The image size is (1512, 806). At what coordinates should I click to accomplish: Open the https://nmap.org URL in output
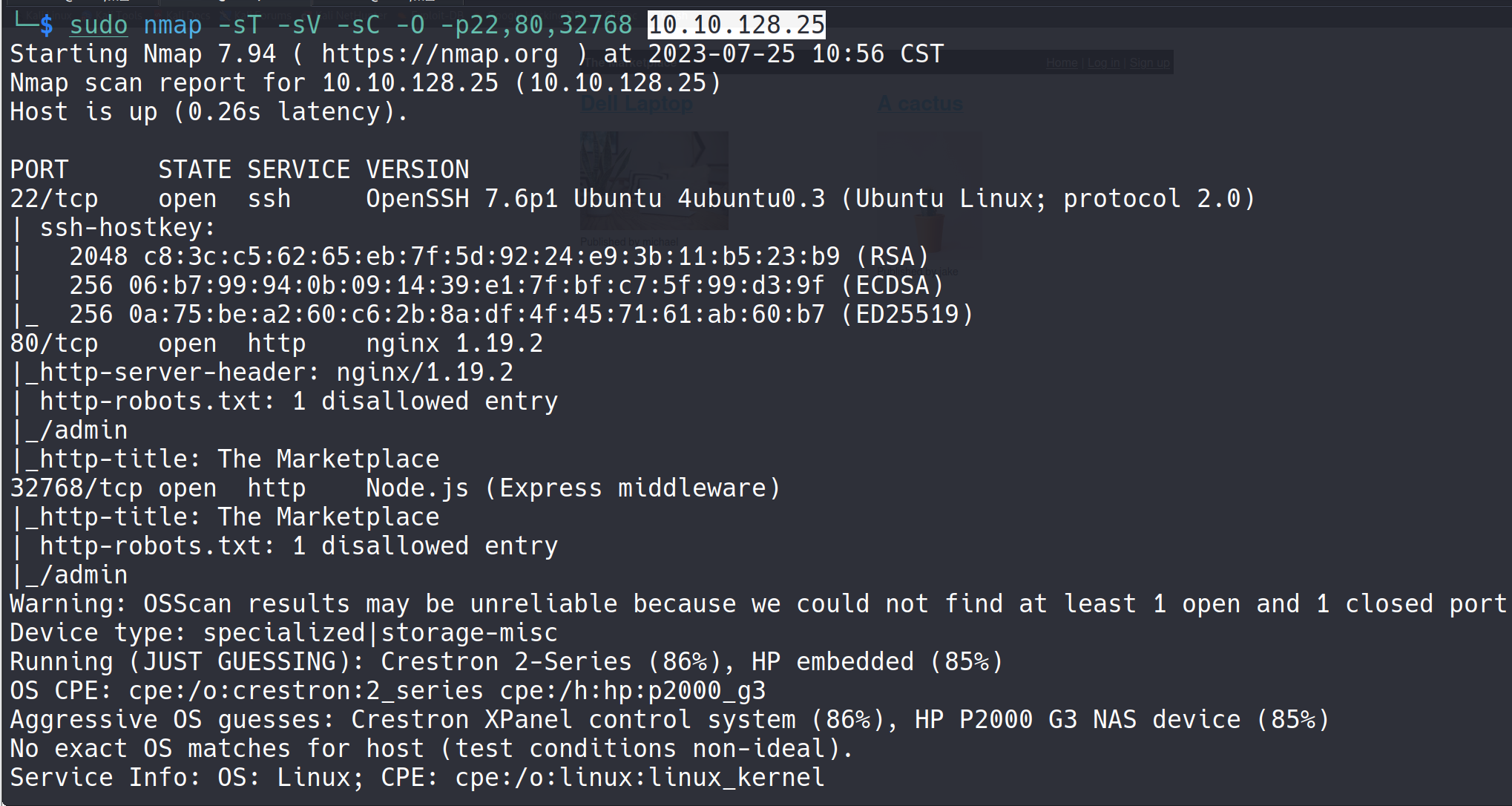tap(439, 53)
